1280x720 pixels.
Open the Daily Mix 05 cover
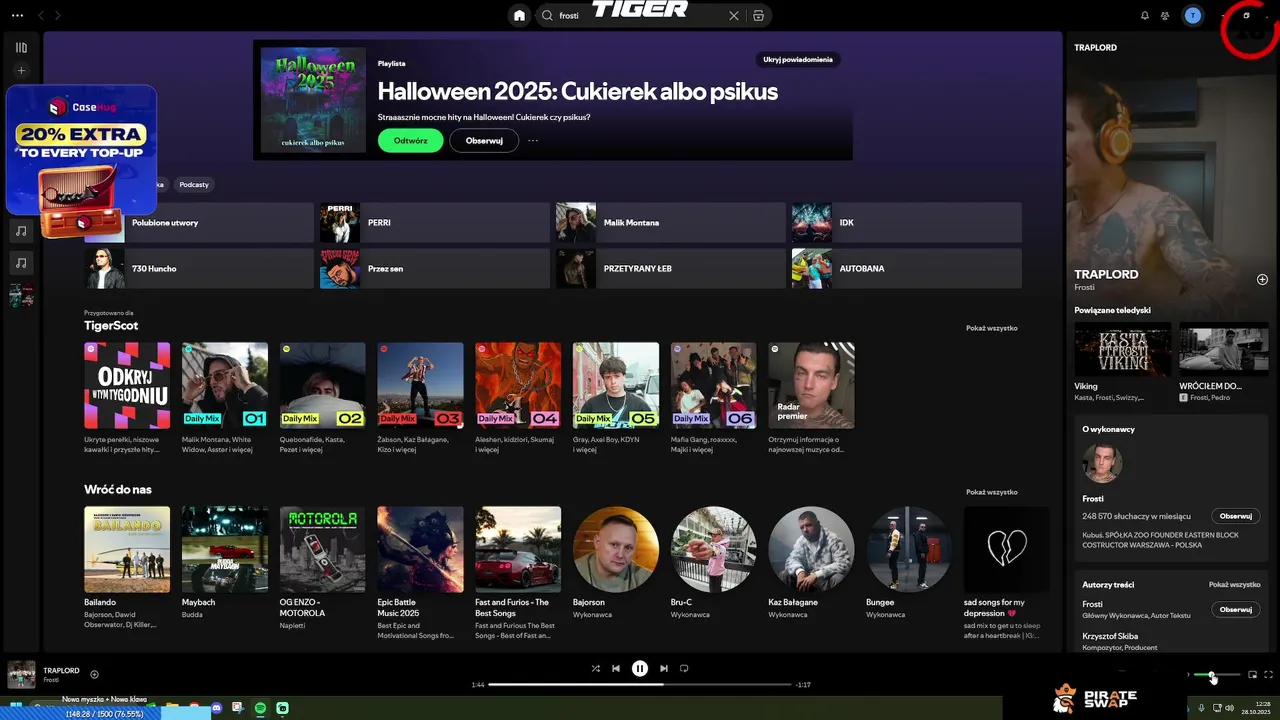(x=616, y=385)
